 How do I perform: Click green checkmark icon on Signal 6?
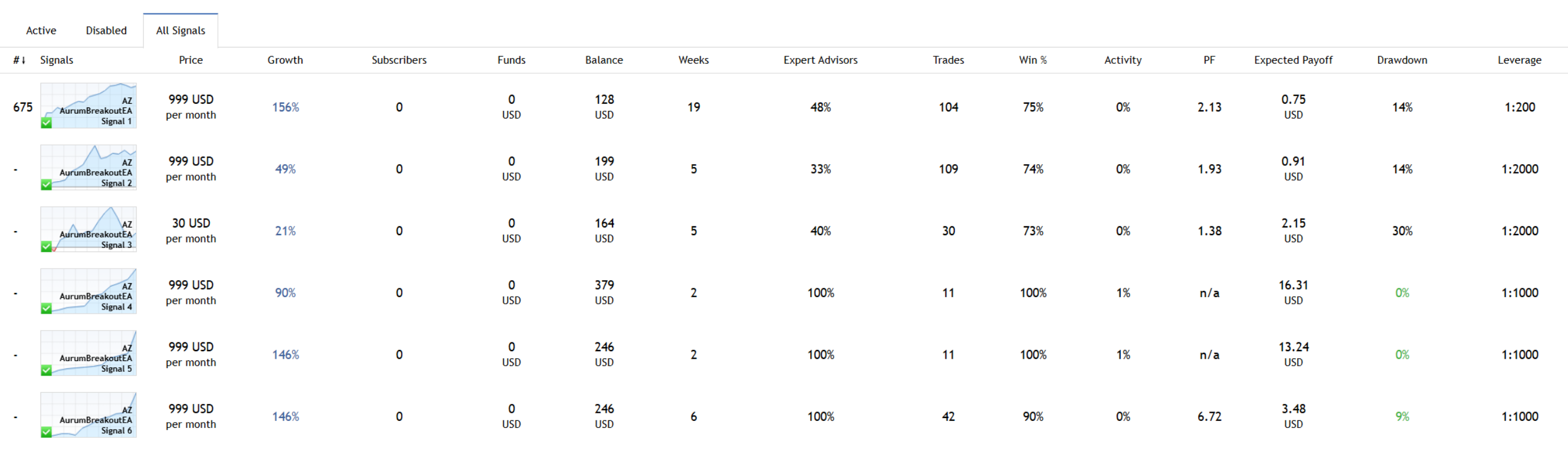click(x=46, y=432)
